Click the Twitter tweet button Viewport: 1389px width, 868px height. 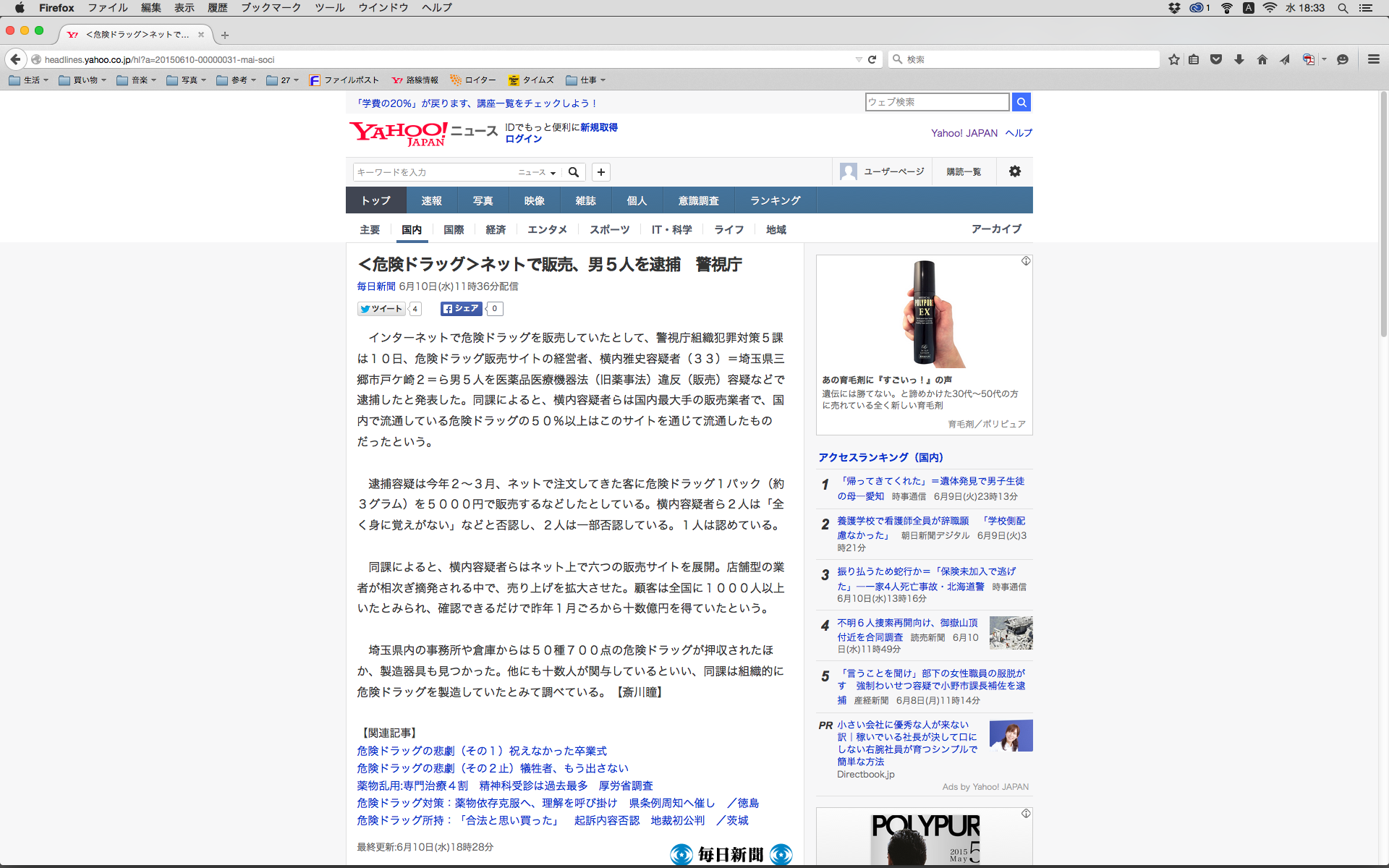(381, 309)
